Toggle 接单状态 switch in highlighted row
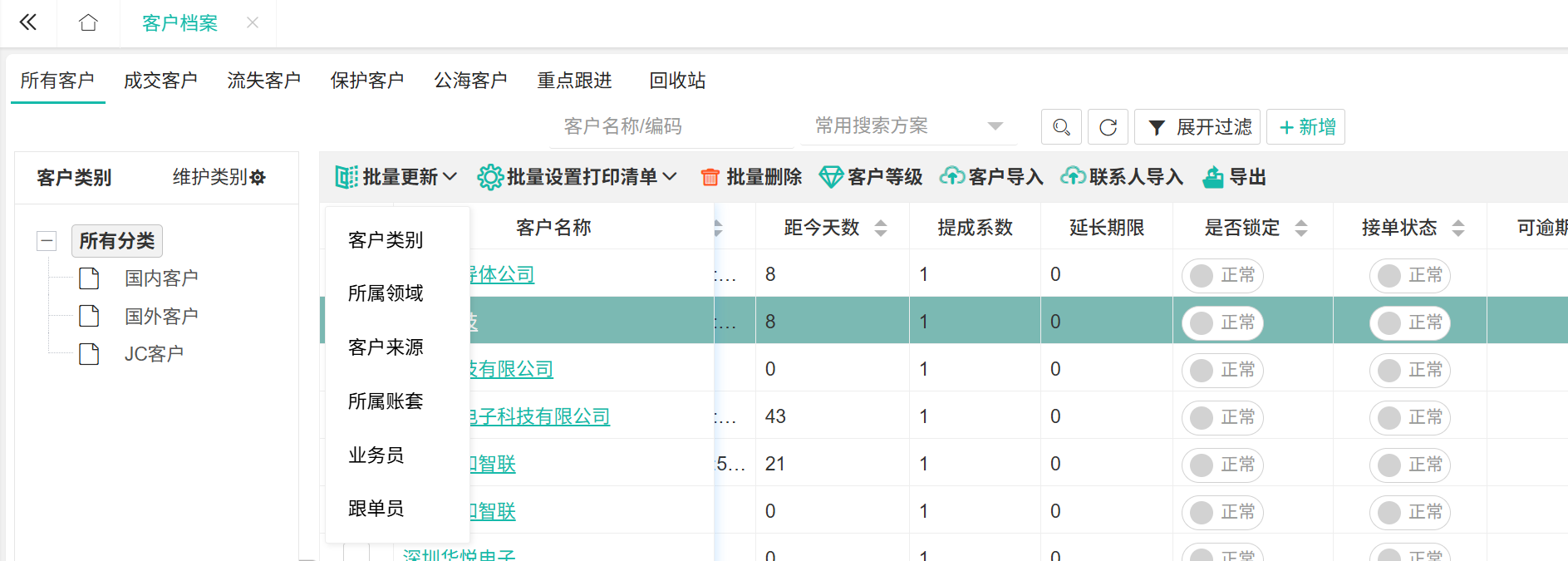The image size is (1568, 561). point(1409,322)
